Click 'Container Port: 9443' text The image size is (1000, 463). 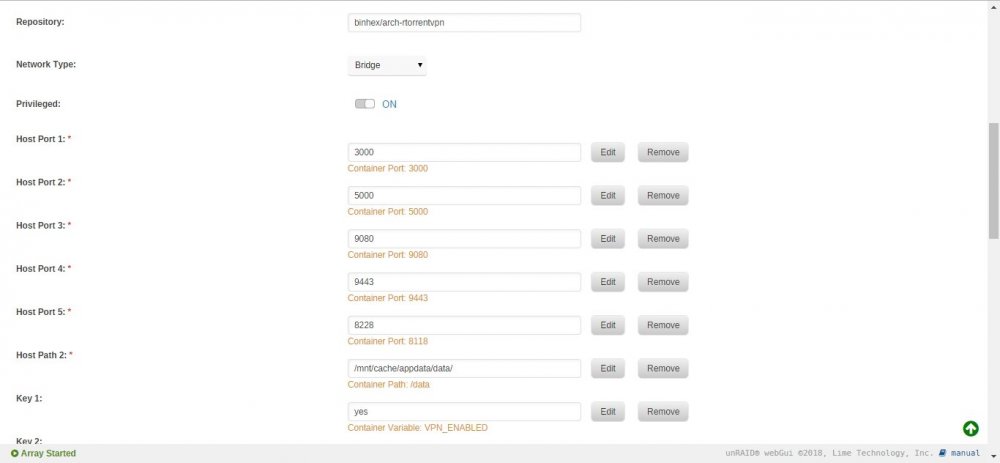pos(388,298)
